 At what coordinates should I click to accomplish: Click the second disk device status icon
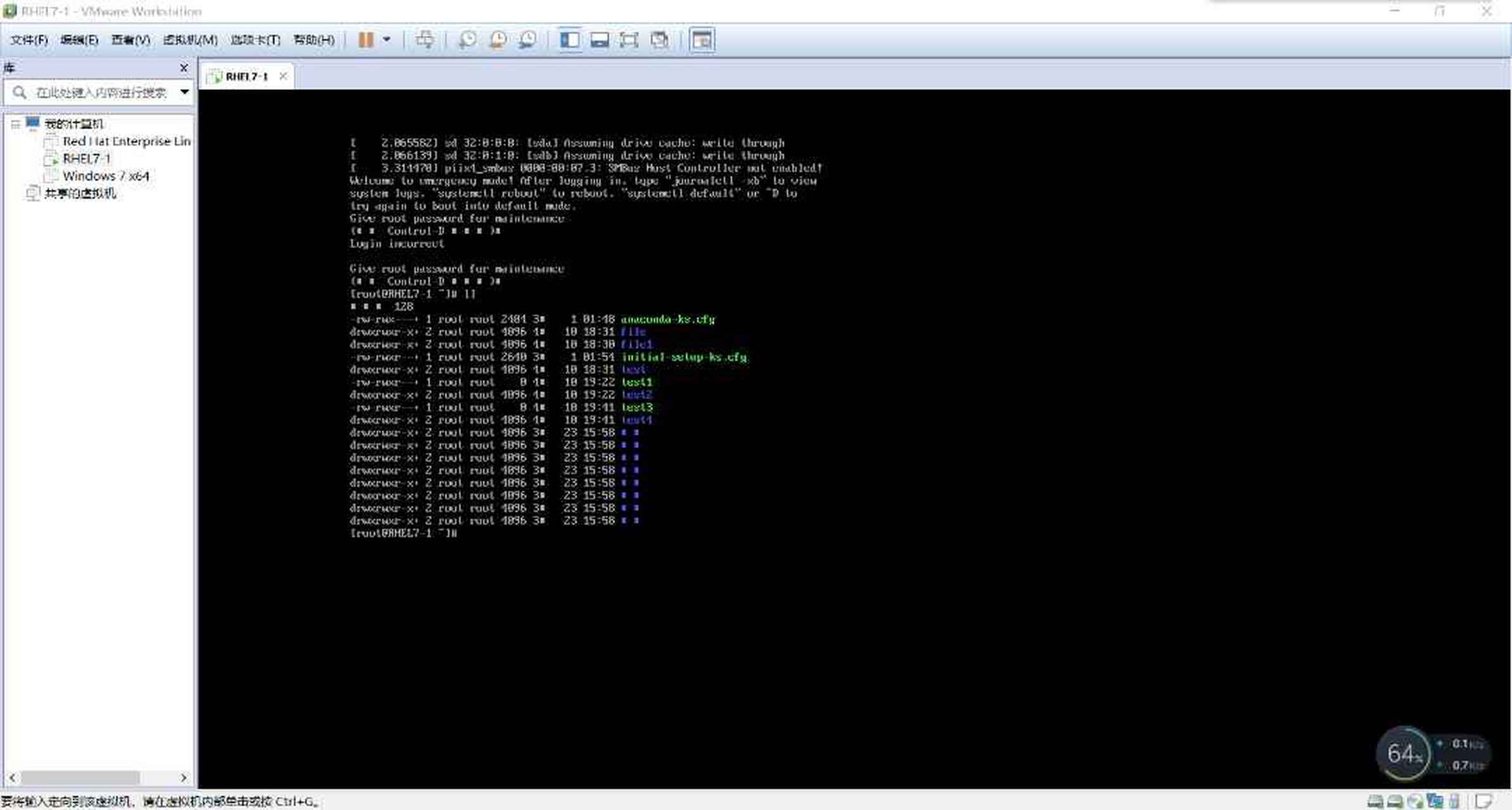coord(1395,801)
